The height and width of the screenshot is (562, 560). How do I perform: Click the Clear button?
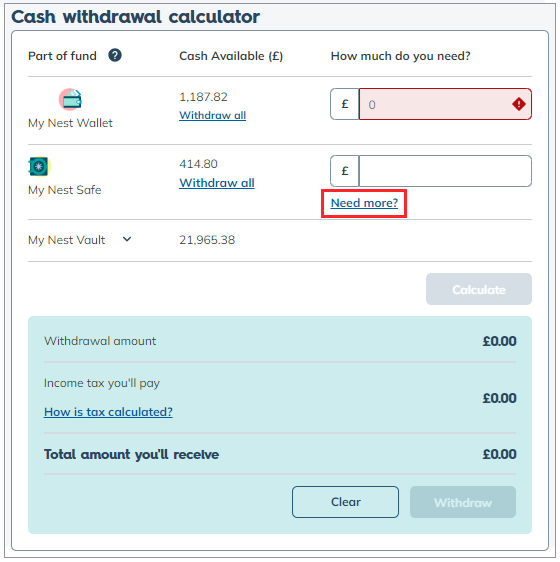[345, 502]
